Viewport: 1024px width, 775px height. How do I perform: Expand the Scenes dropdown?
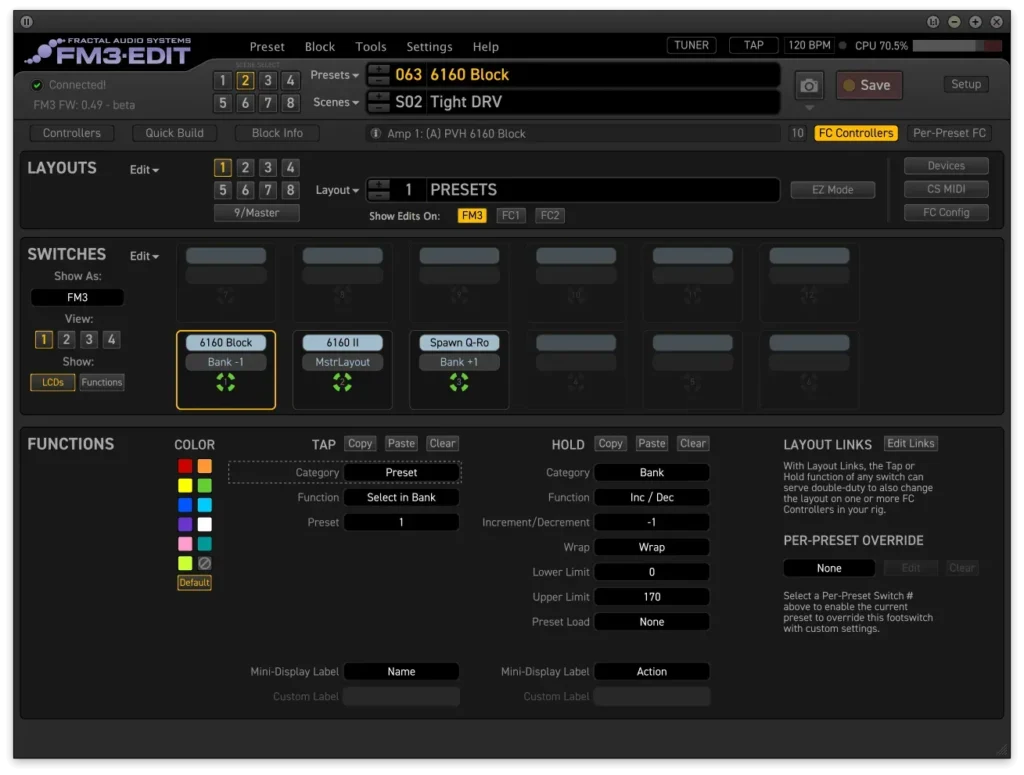point(336,102)
